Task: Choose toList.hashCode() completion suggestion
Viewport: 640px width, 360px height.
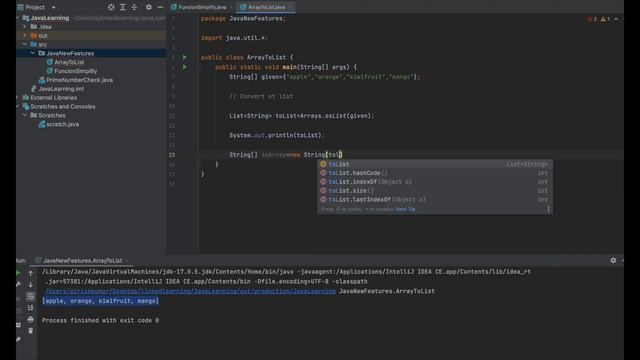Action: (x=435, y=173)
